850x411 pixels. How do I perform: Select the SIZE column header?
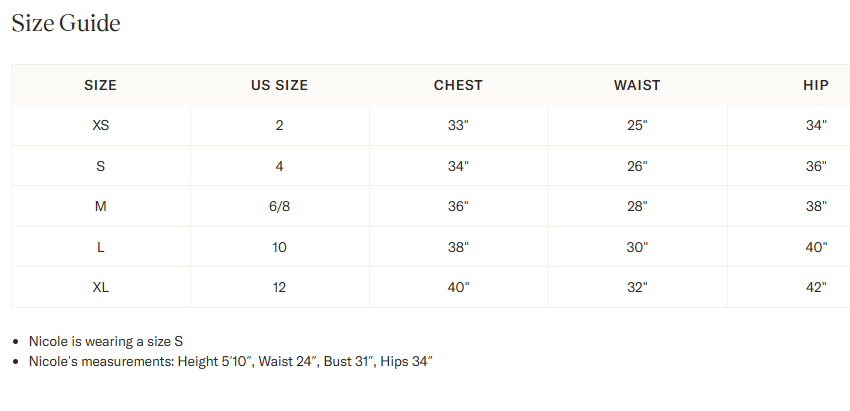100,85
